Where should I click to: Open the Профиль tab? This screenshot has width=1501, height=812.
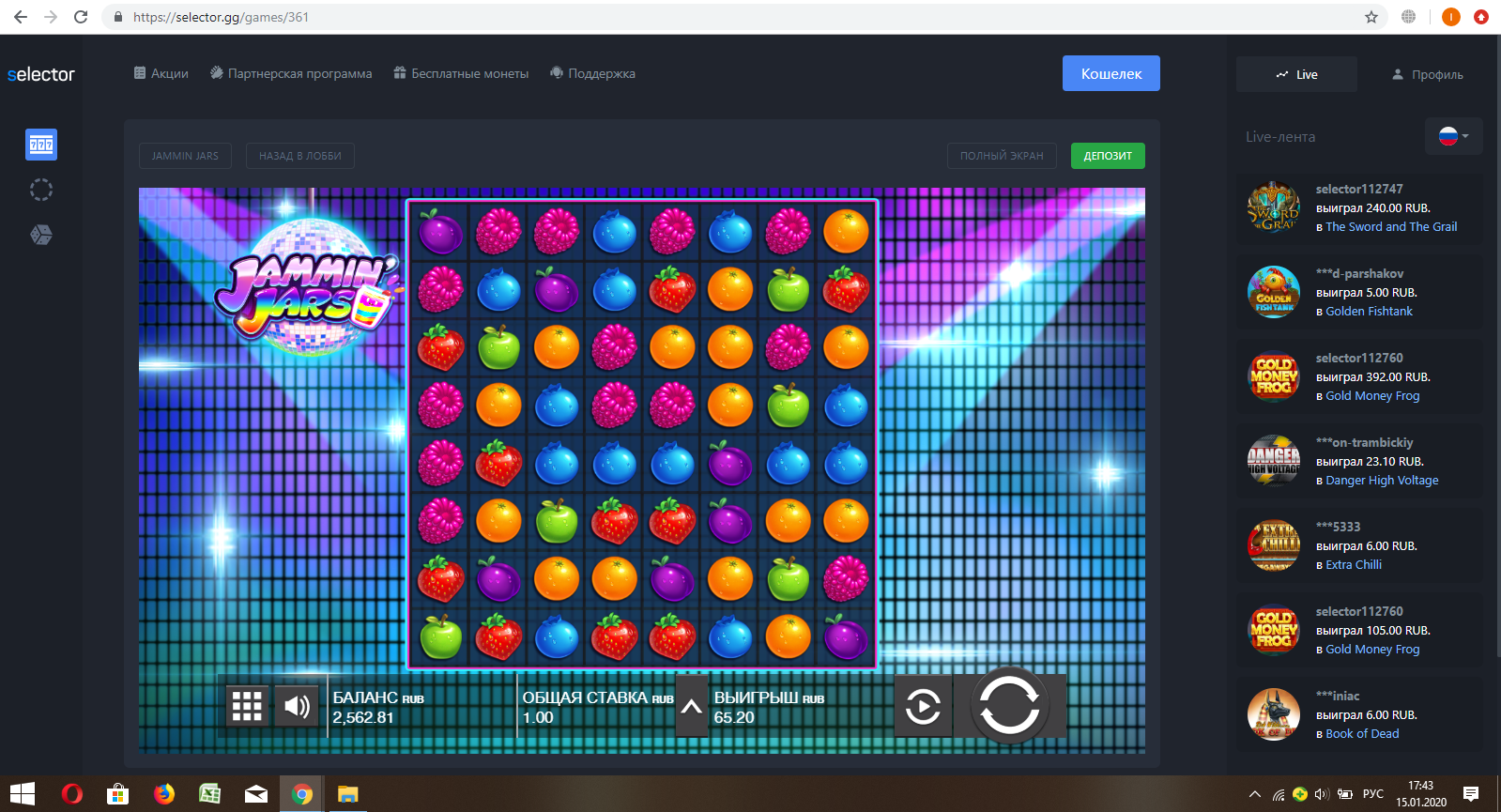[1427, 74]
